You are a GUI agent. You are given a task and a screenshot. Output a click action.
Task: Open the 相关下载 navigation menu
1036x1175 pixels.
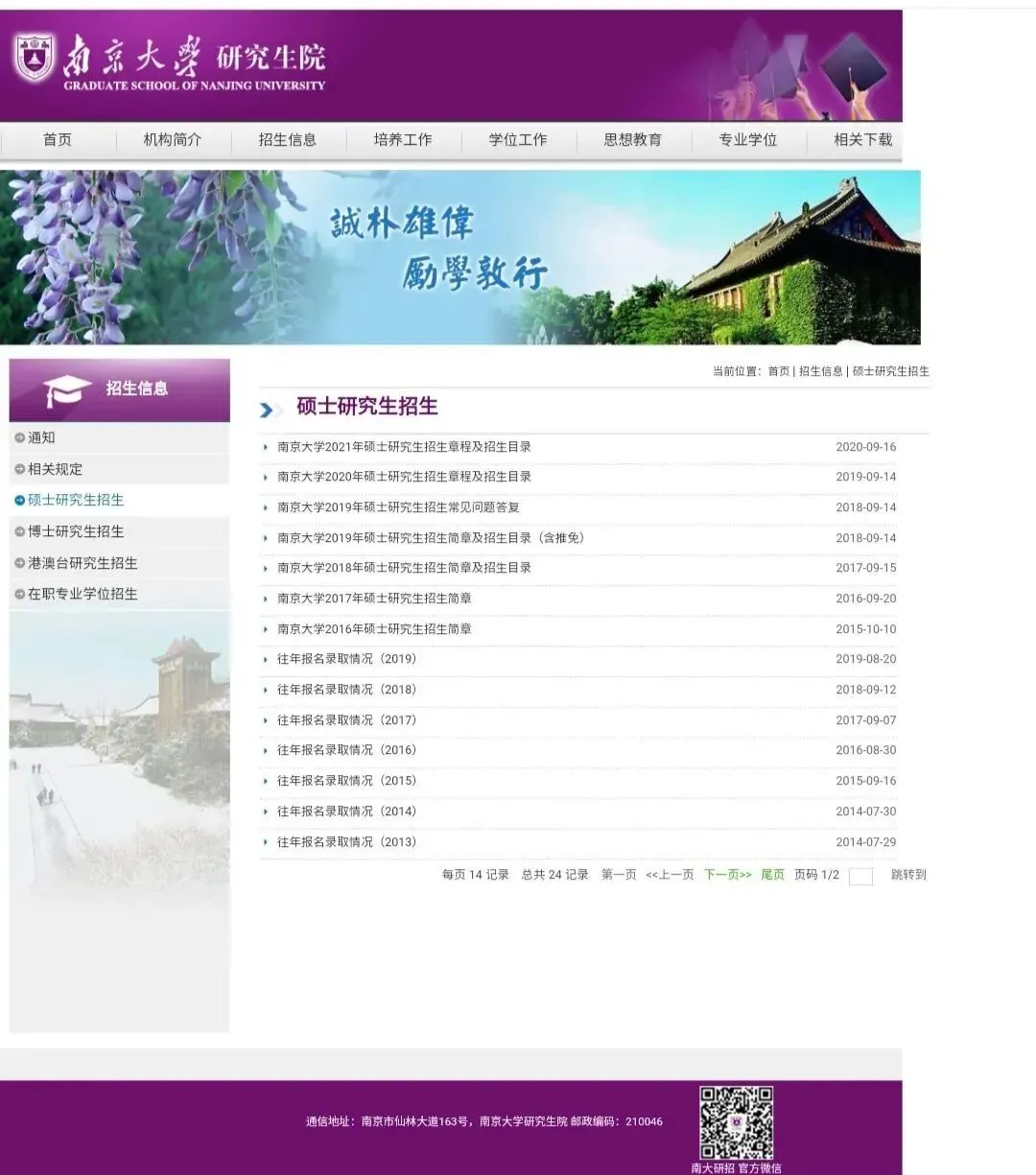pyautogui.click(x=863, y=140)
